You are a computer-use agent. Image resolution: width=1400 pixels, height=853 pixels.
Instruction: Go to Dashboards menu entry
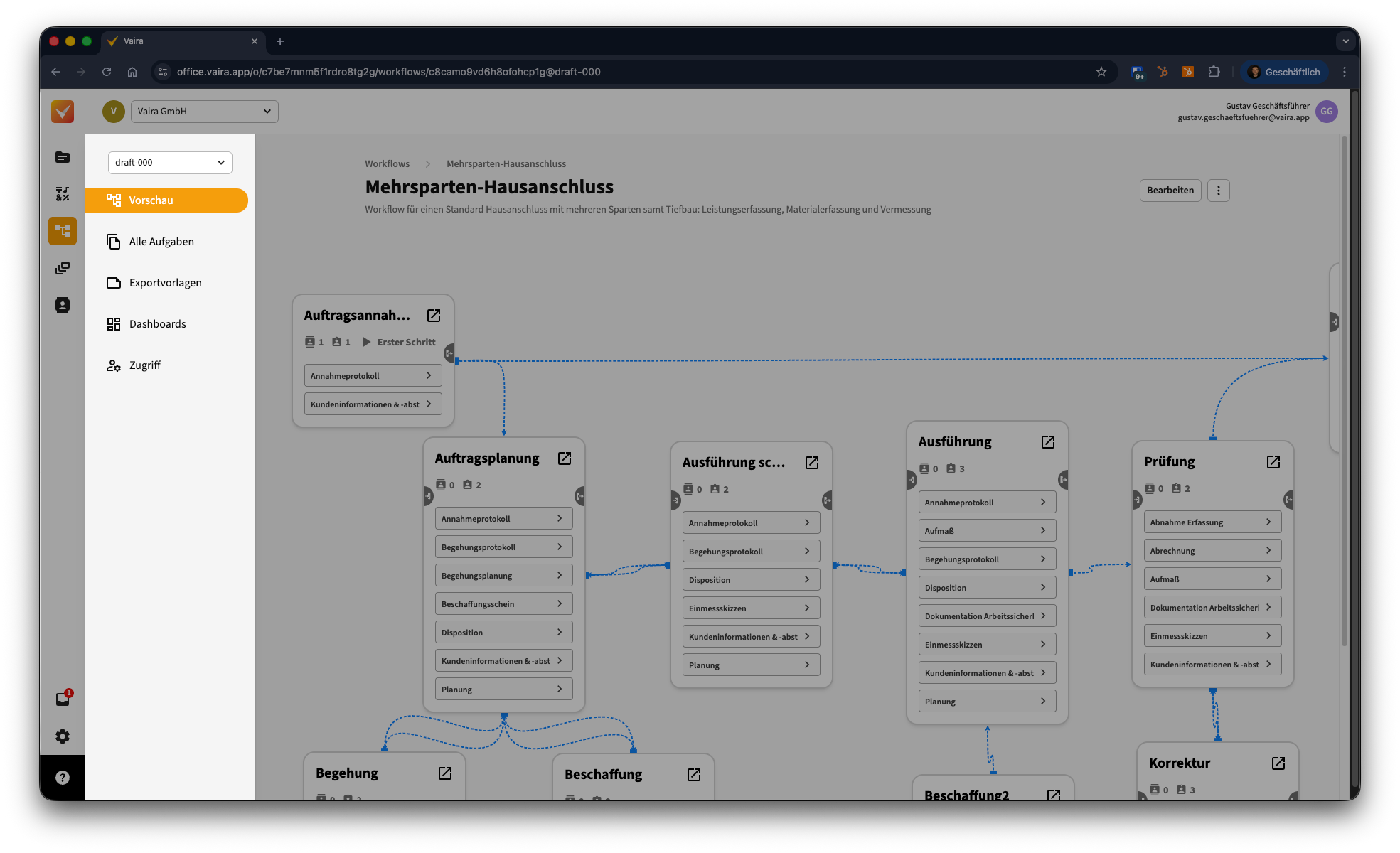[x=157, y=324]
